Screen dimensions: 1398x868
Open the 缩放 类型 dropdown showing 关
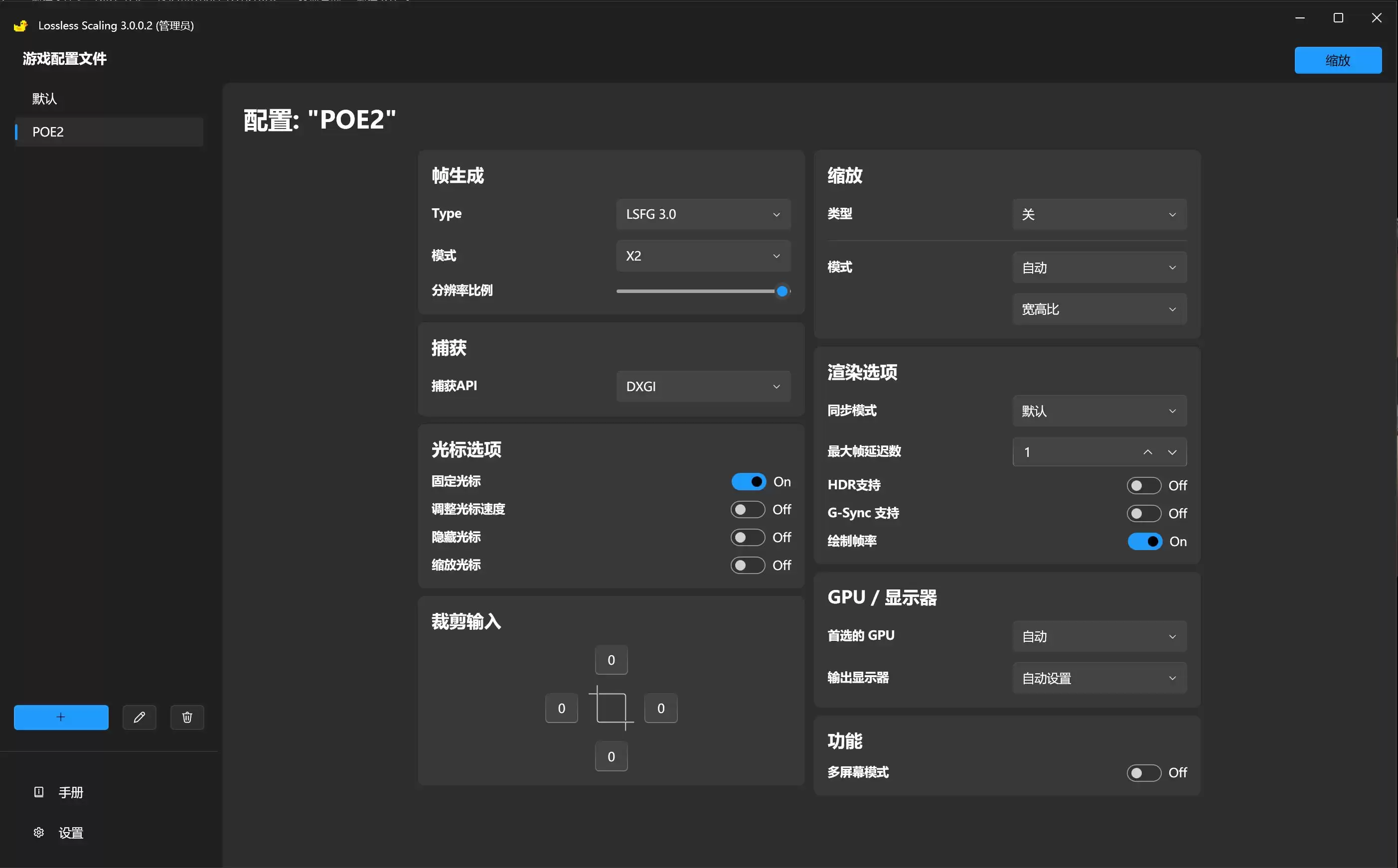(1099, 214)
